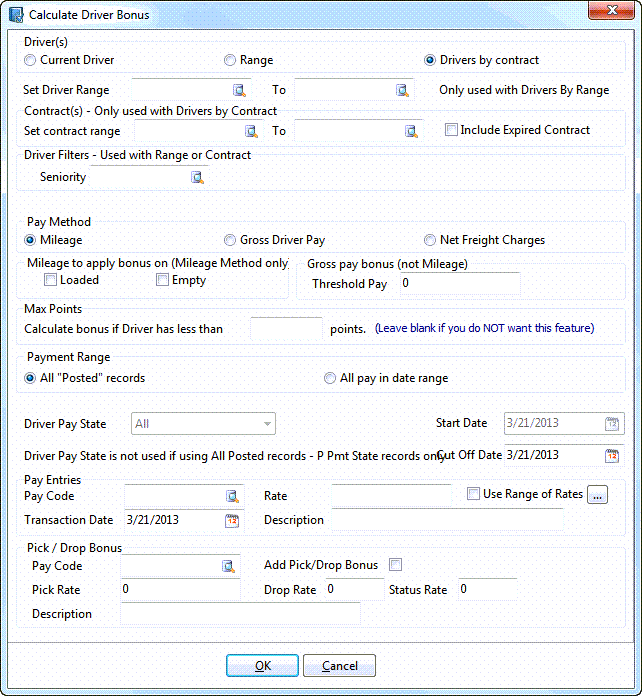Check the Loaded mileage checkbox
Screen dimensions: 642x696
tap(50, 281)
